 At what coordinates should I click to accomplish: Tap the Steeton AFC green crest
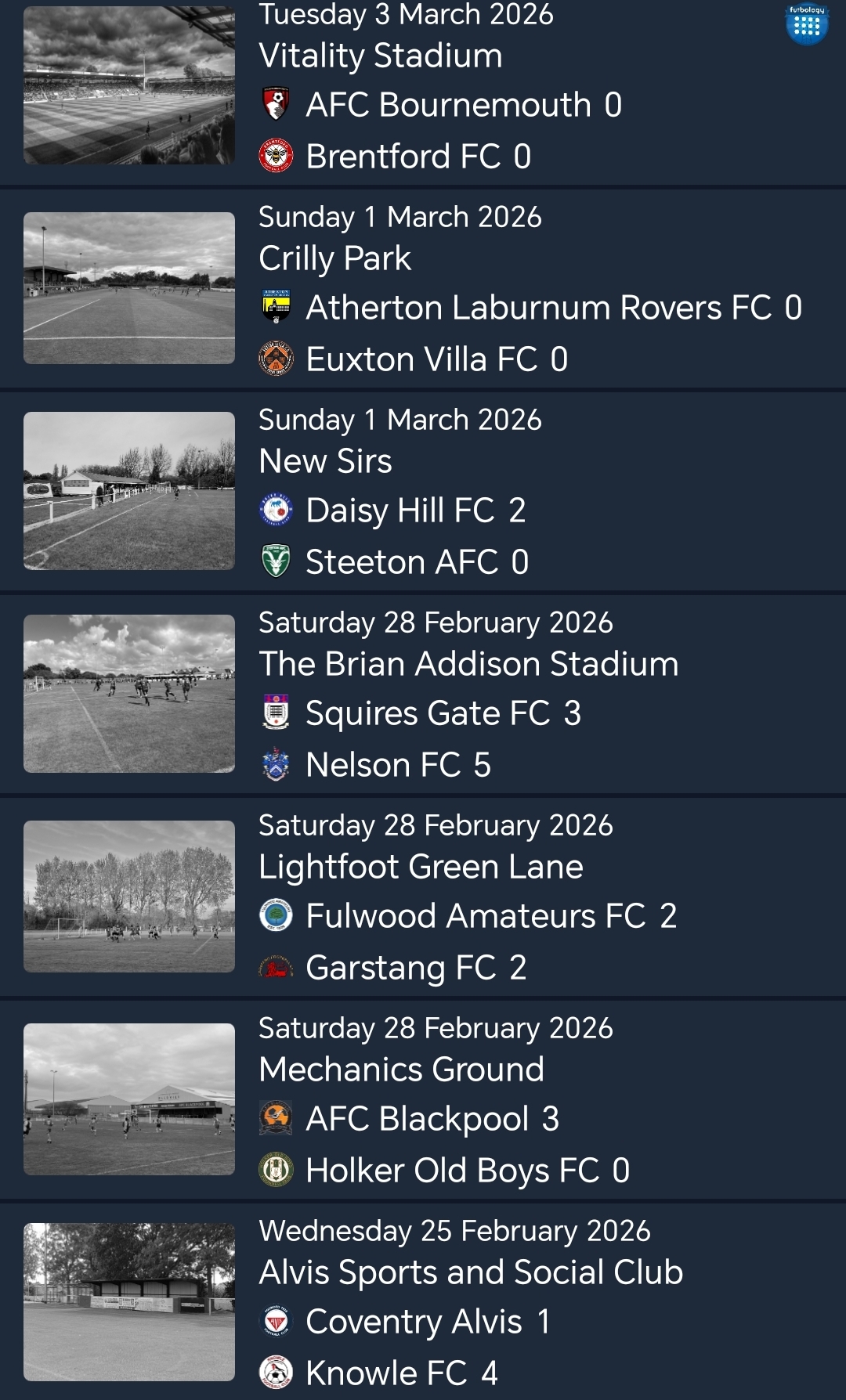point(276,561)
